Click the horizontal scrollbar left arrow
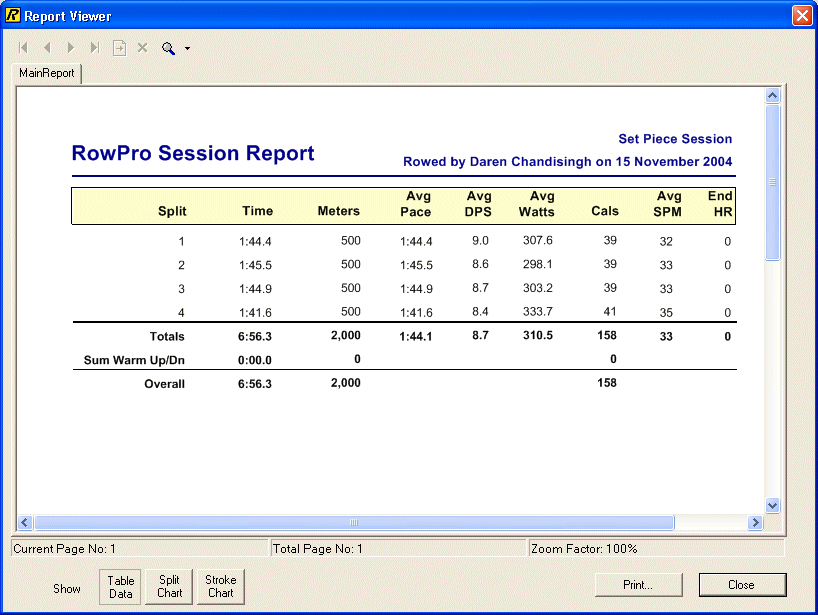This screenshot has width=818, height=615. [x=25, y=522]
